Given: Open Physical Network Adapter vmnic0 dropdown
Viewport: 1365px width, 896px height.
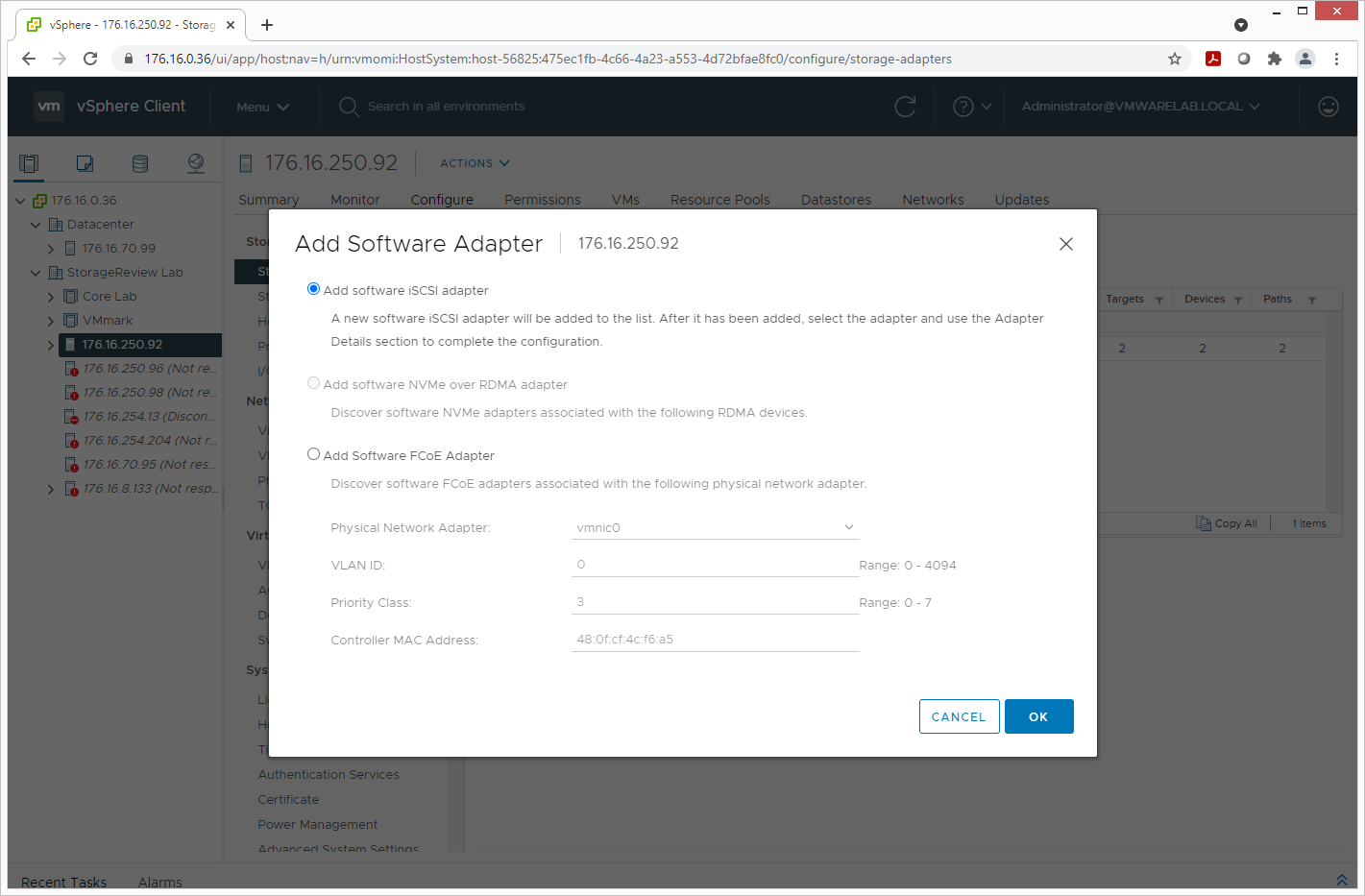Looking at the screenshot, I should [x=715, y=527].
